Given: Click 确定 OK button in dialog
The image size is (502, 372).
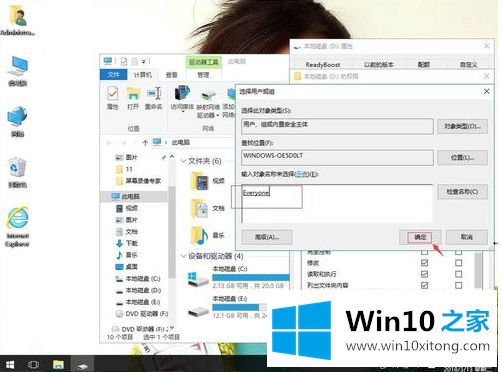Looking at the screenshot, I should tap(420, 237).
